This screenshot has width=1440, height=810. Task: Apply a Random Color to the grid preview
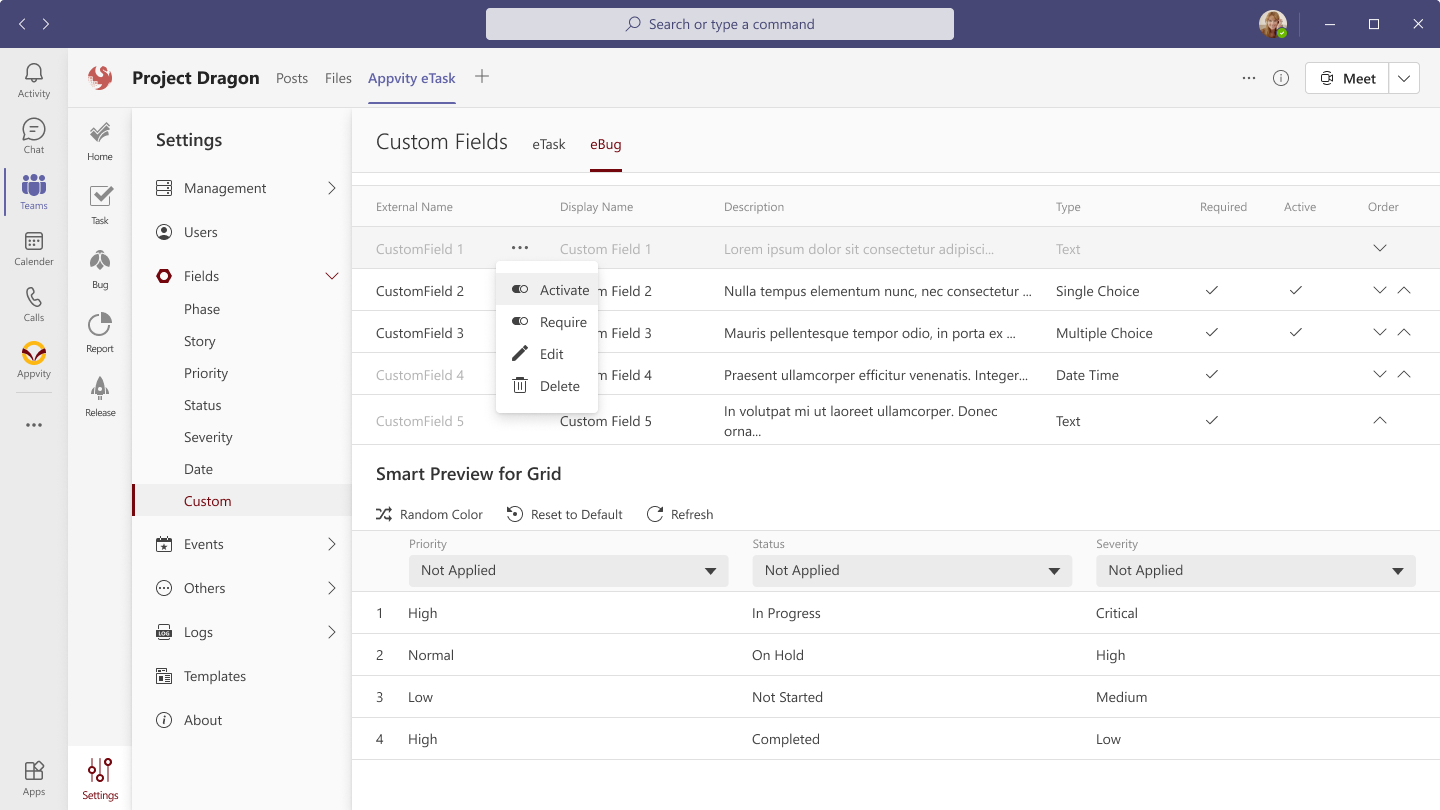[429, 514]
